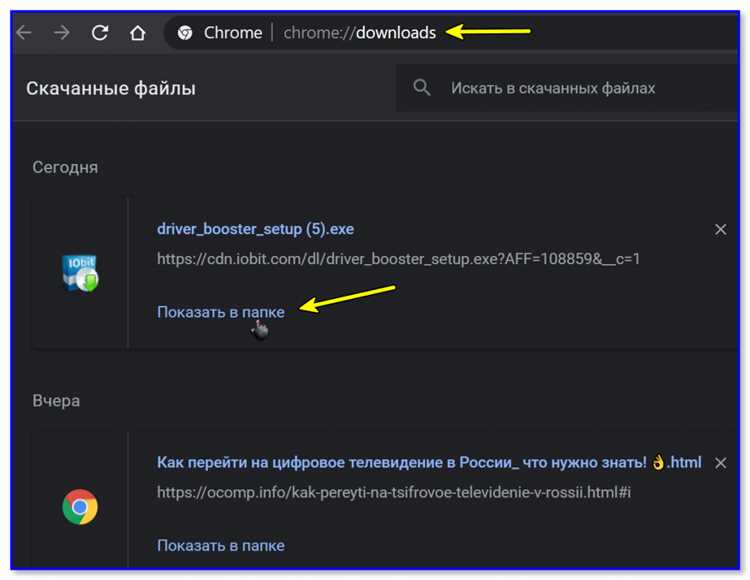The image size is (750, 580).
Task: Click the ocomp.info source URL
Action: pos(394,492)
